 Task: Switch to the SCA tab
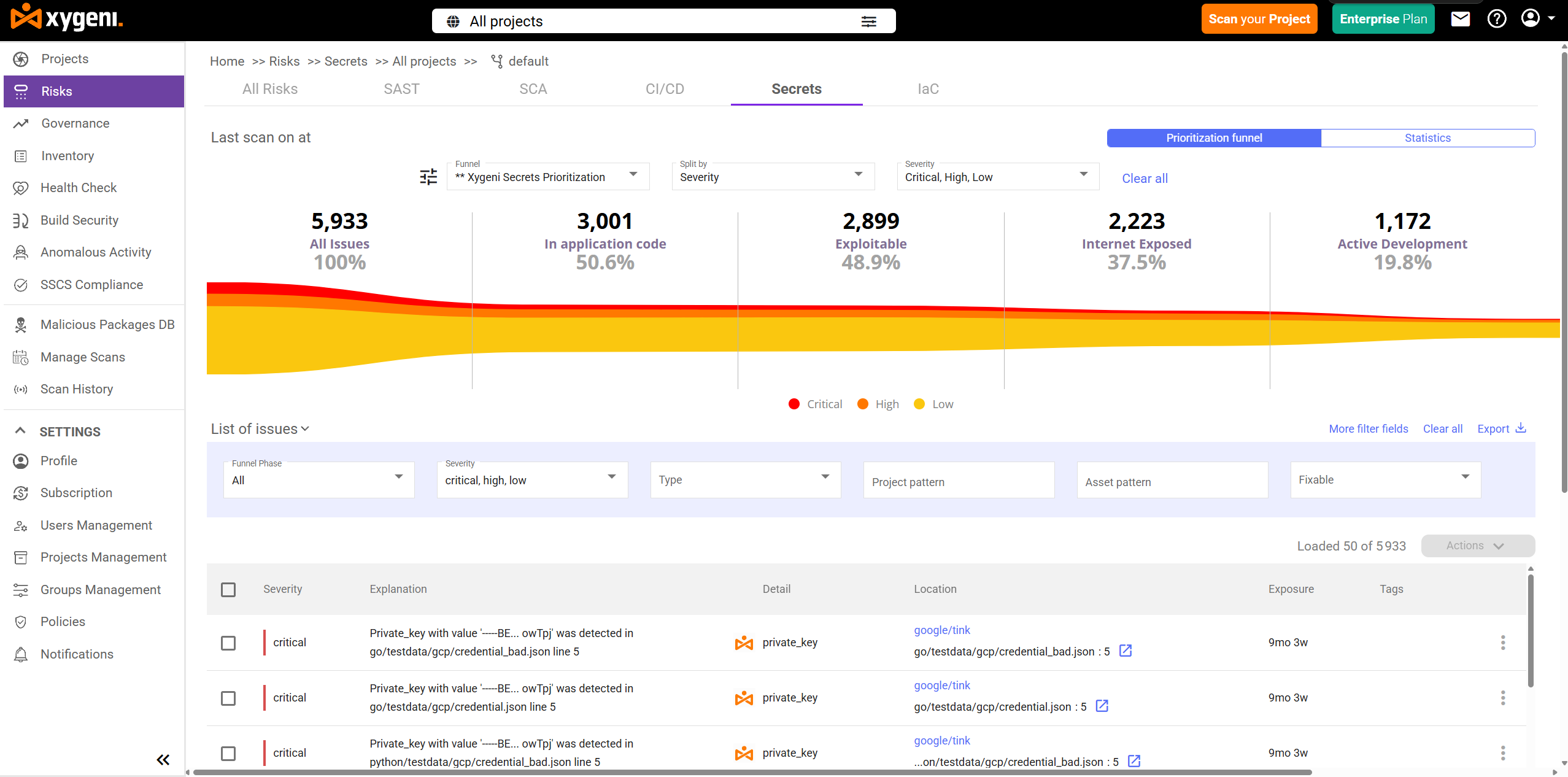click(533, 89)
